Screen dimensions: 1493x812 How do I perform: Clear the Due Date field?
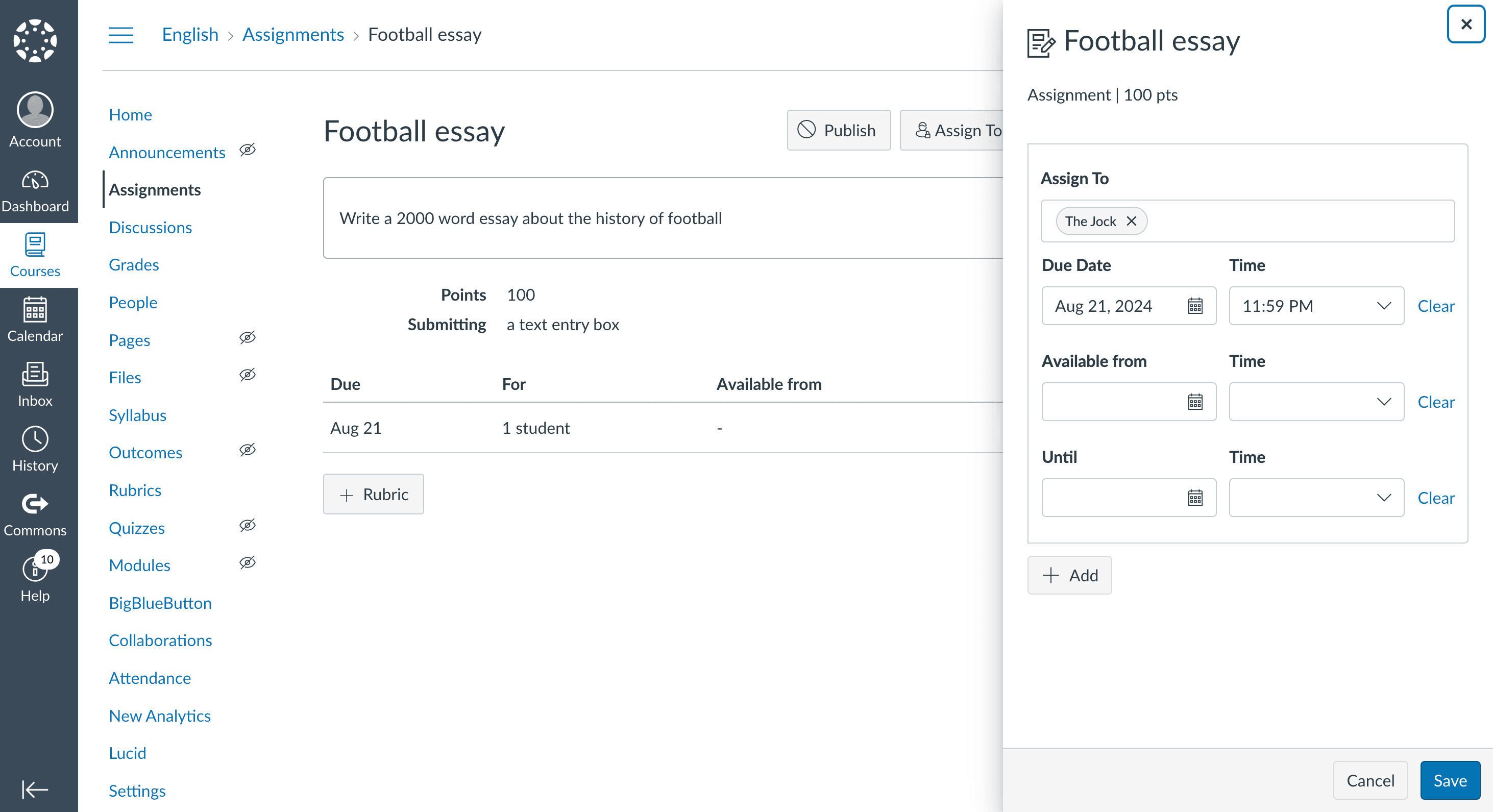1435,306
